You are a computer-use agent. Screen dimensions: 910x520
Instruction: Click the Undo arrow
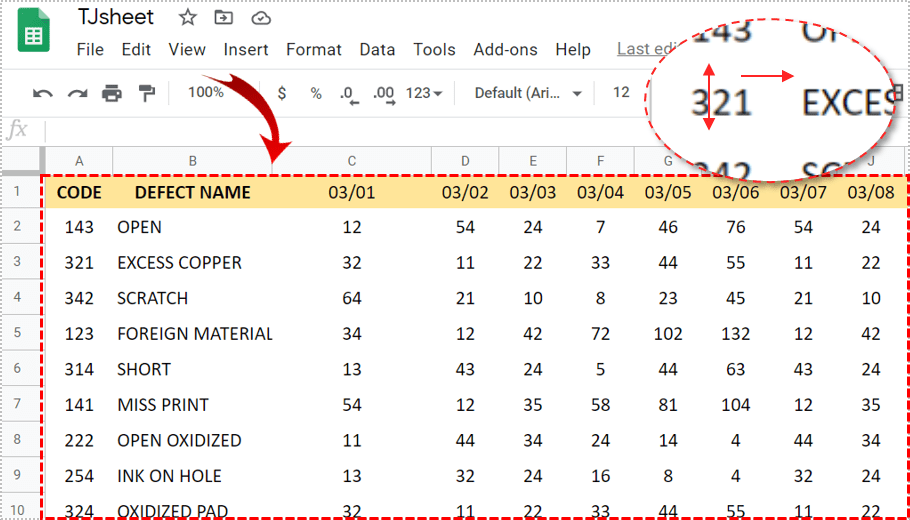click(42, 93)
